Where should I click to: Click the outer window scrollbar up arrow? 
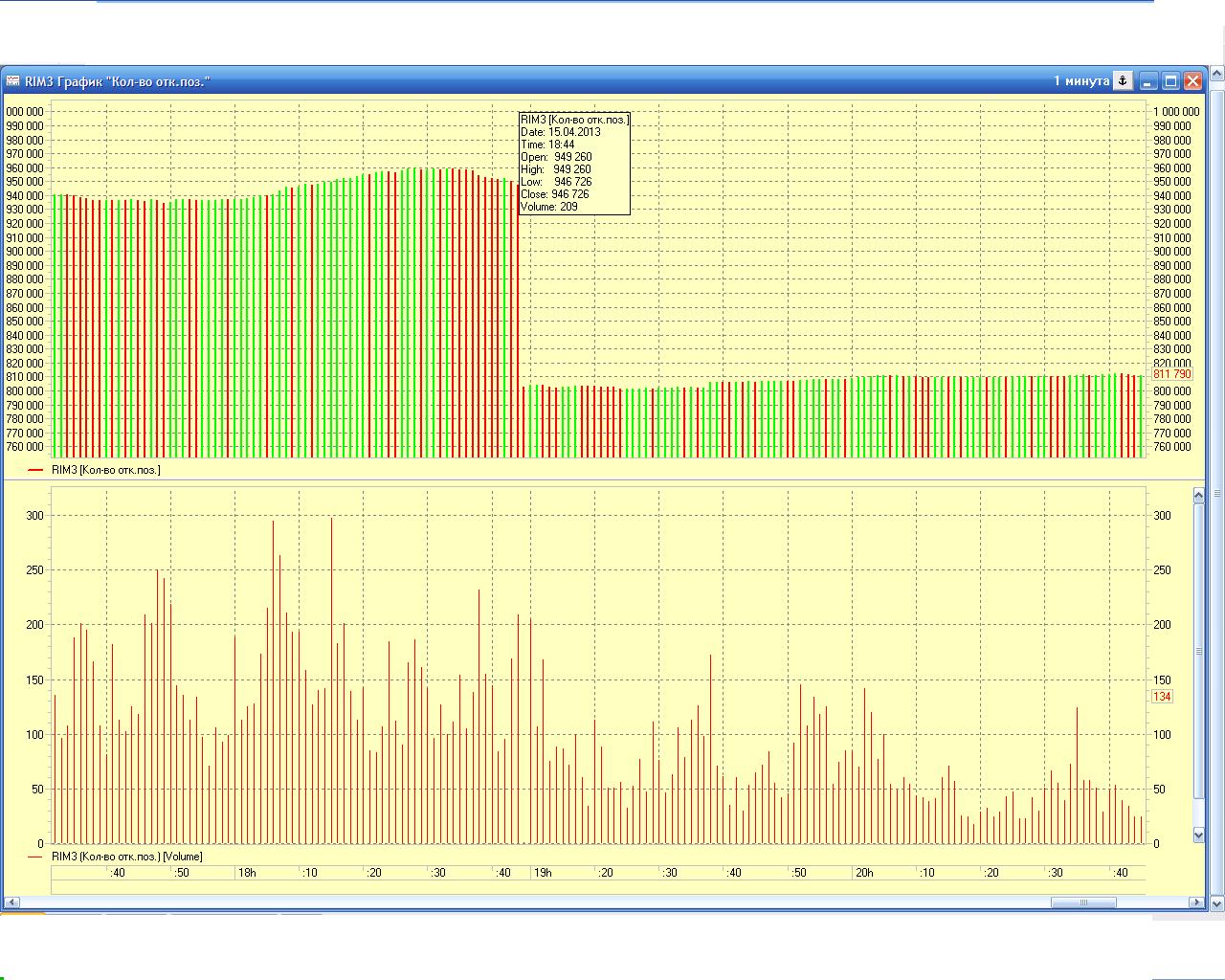coord(1217,74)
